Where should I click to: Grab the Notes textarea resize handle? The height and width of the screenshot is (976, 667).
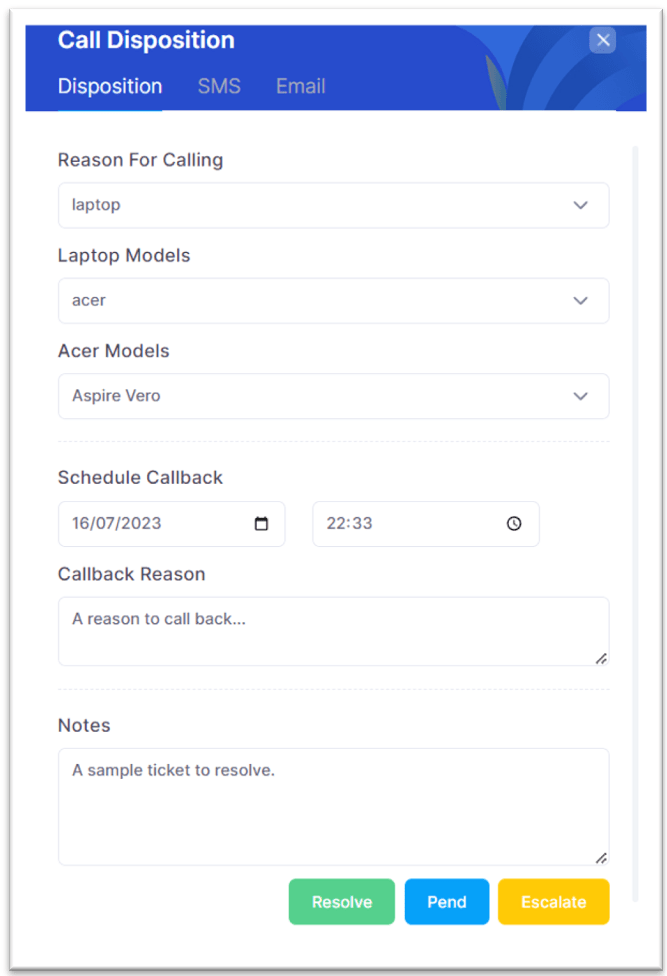click(601, 858)
